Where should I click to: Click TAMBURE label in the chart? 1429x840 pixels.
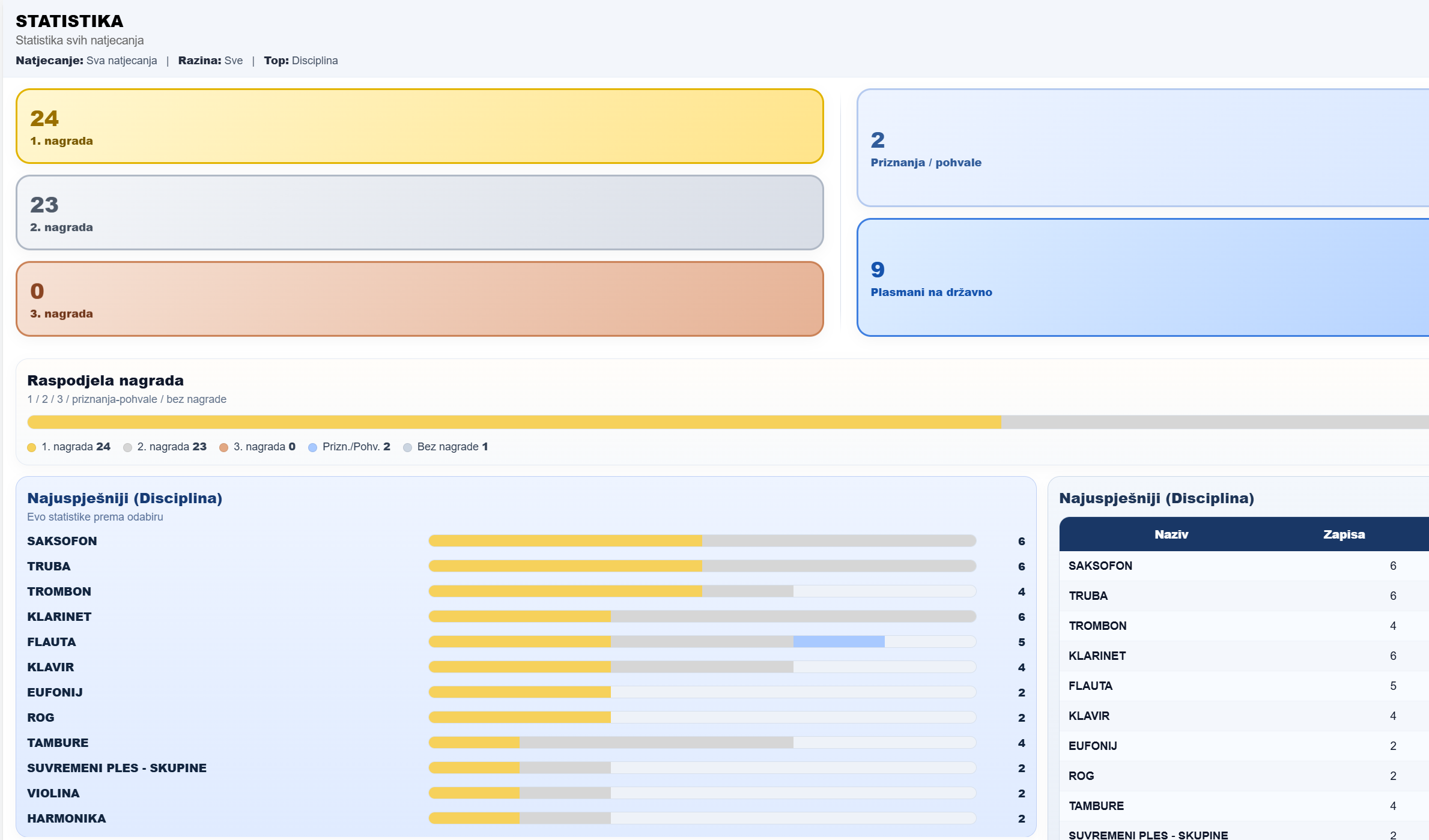tap(58, 743)
